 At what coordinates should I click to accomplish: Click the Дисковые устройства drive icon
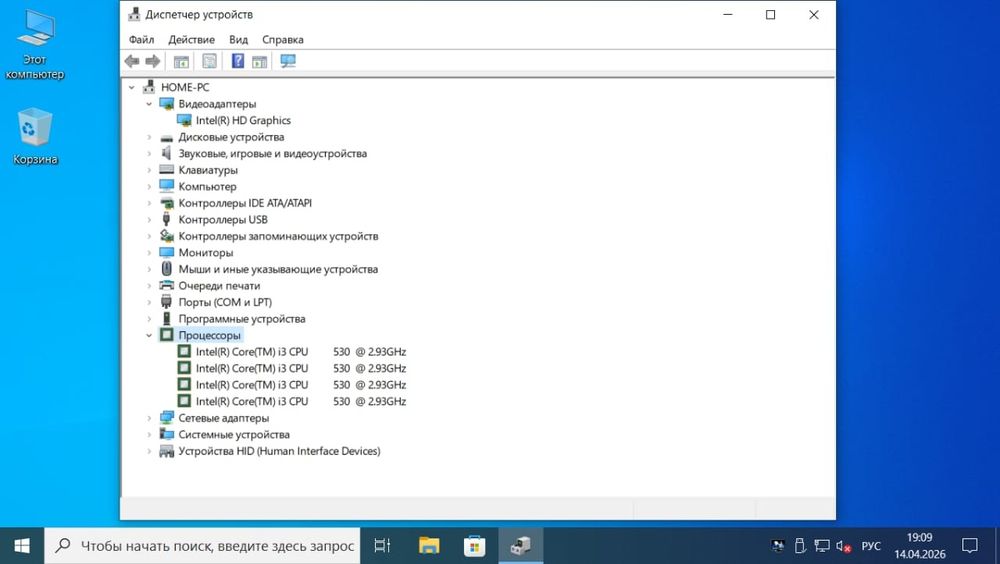166,137
